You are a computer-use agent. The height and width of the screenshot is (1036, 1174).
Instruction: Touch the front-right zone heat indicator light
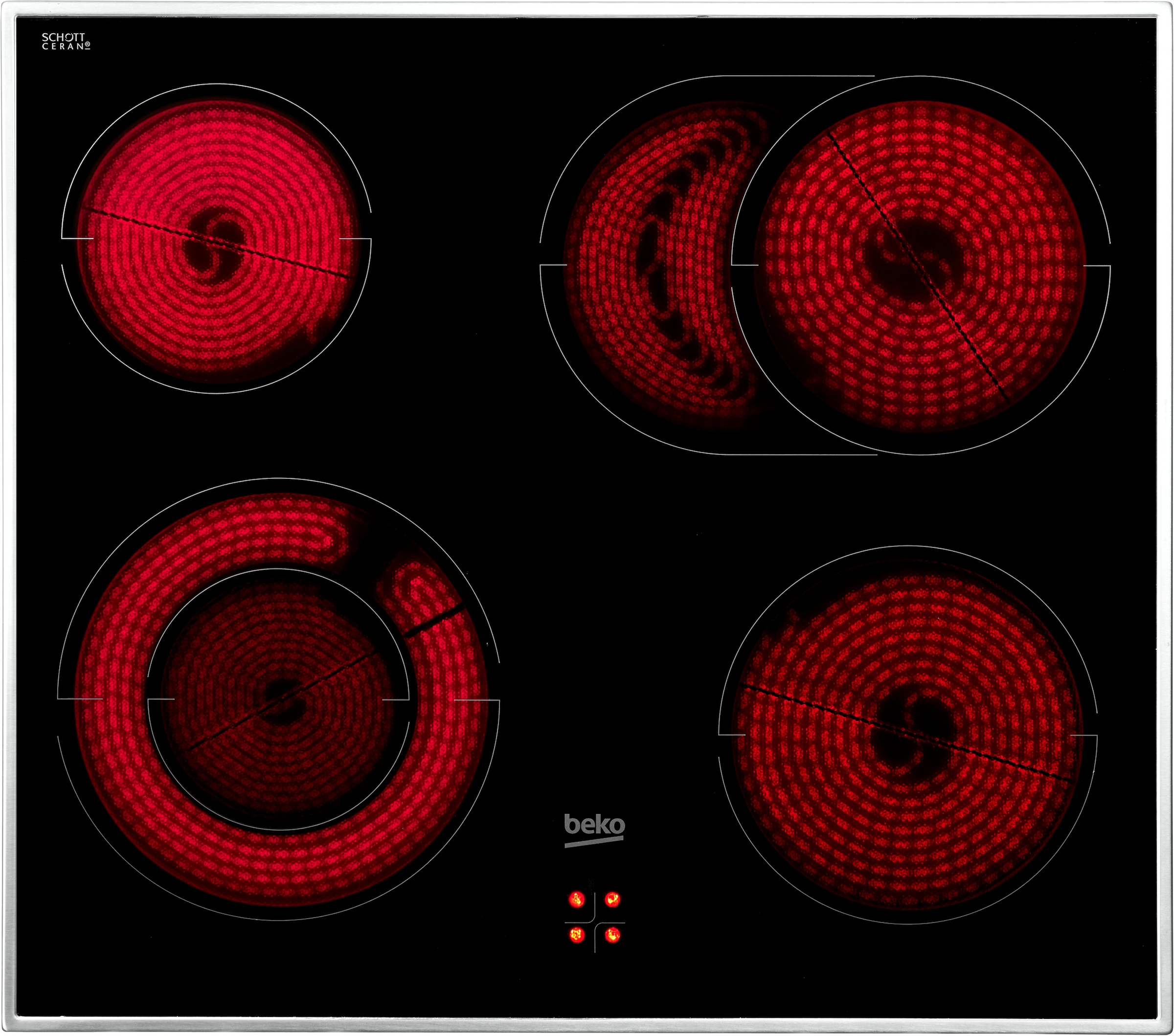click(612, 935)
